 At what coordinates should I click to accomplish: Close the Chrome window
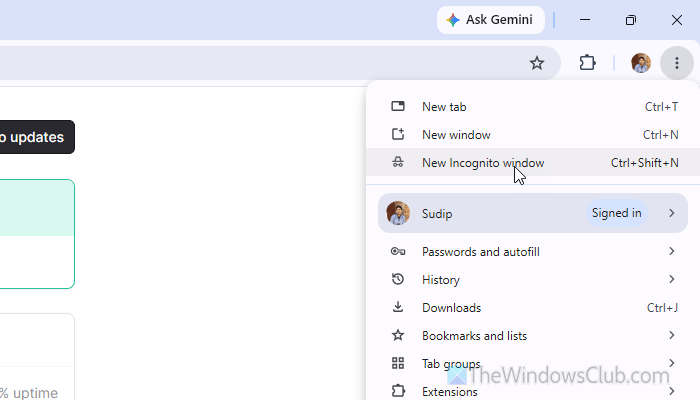point(677,20)
